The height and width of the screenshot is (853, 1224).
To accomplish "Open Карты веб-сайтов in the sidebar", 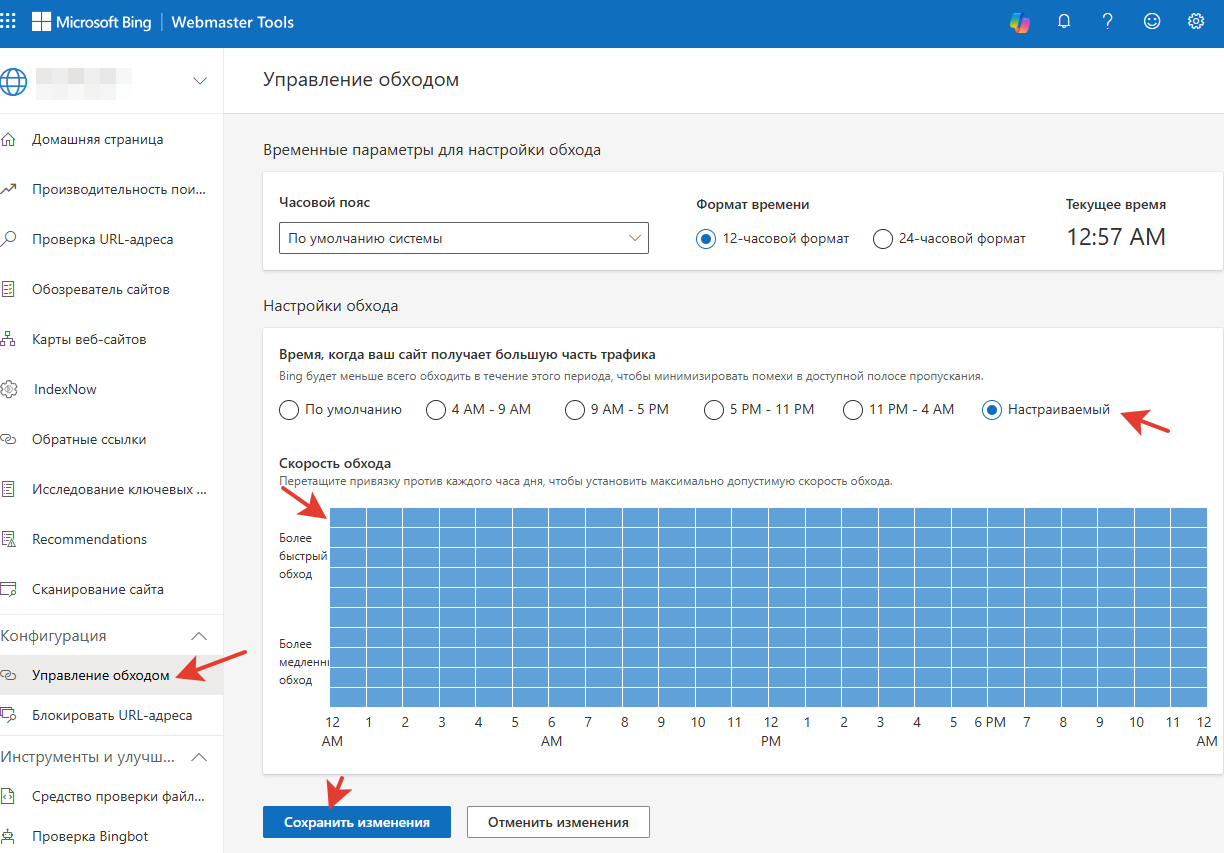I will click(x=89, y=339).
